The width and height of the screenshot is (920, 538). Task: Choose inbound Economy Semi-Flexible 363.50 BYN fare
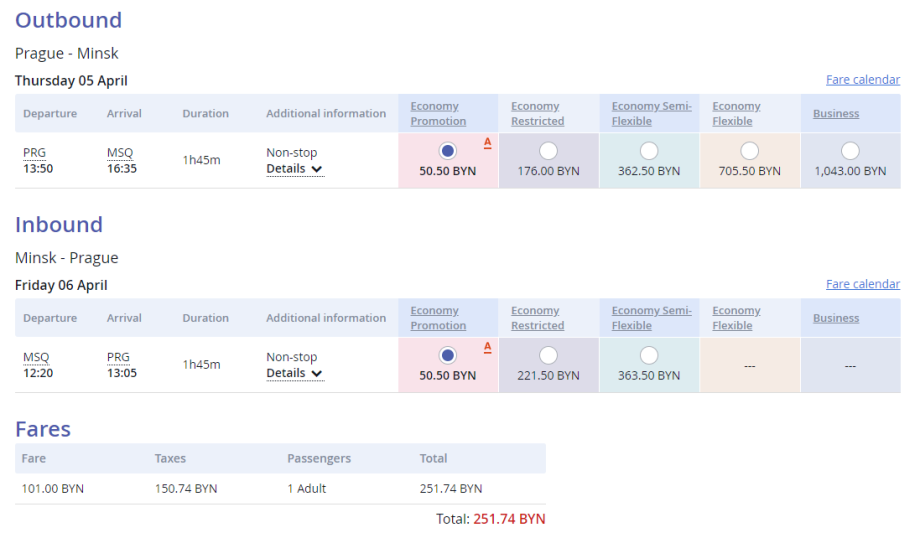pyautogui.click(x=649, y=355)
